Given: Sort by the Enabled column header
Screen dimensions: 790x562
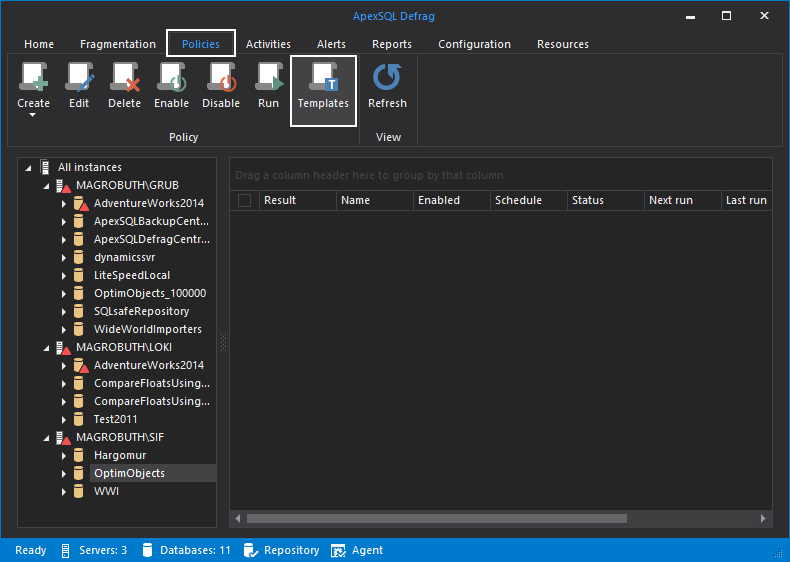Looking at the screenshot, I should (452, 201).
